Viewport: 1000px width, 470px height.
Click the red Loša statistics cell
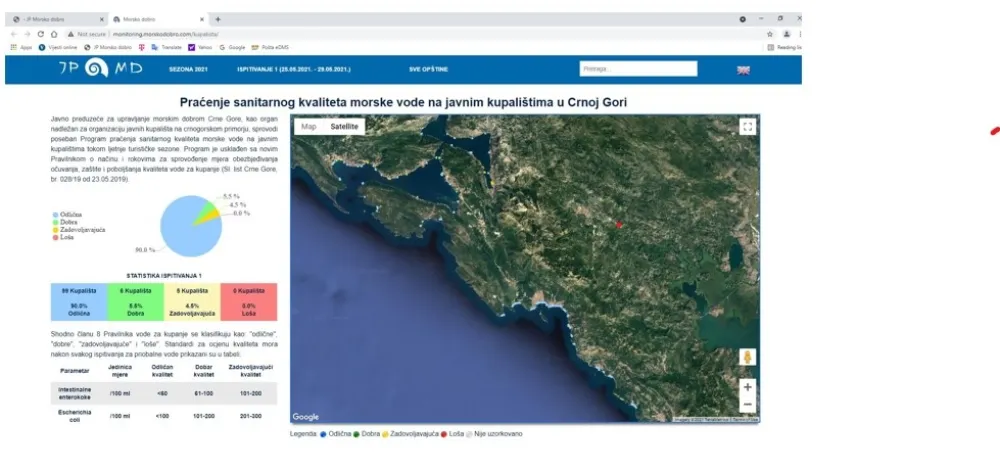click(249, 302)
